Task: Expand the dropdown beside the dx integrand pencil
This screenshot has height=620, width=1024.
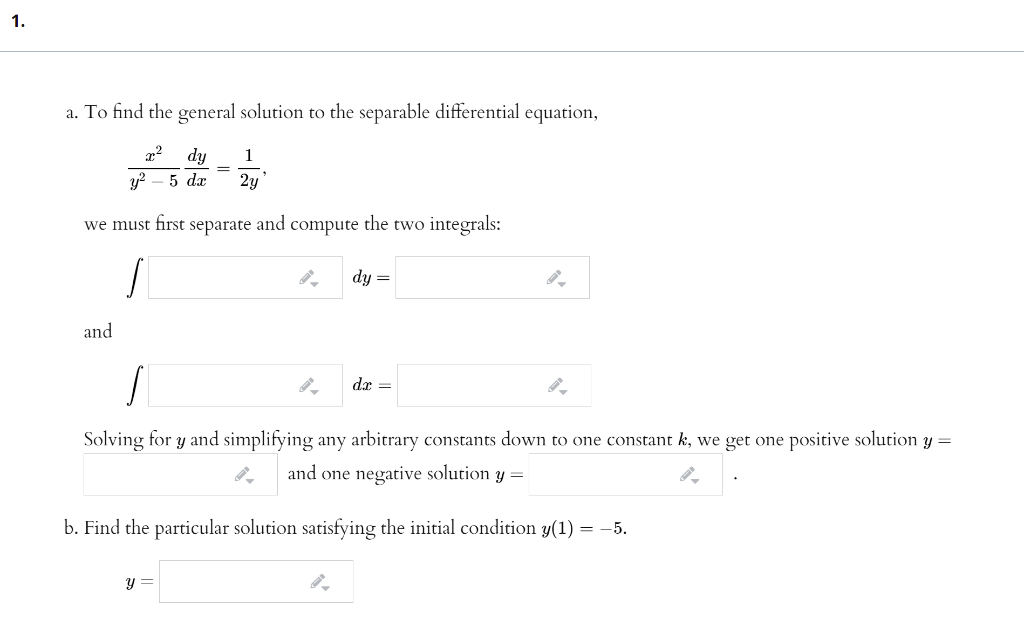Action: click(313, 392)
